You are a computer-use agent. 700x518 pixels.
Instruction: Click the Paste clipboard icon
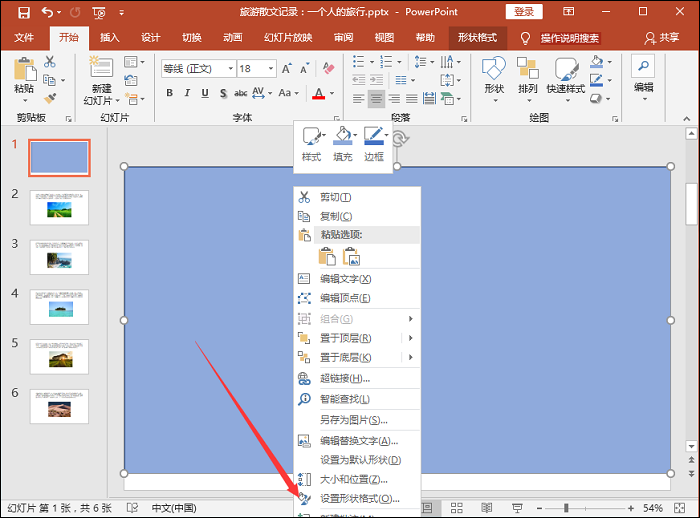[x=25, y=70]
